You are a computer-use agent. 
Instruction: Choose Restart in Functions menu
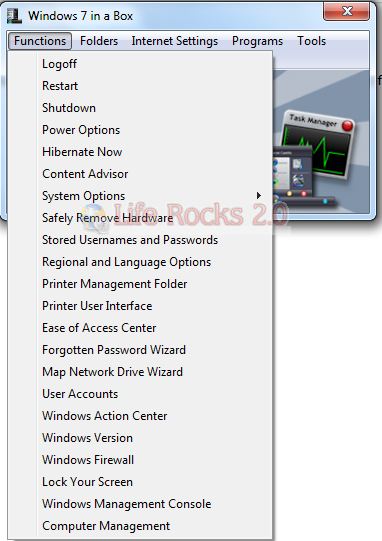(x=140, y=86)
